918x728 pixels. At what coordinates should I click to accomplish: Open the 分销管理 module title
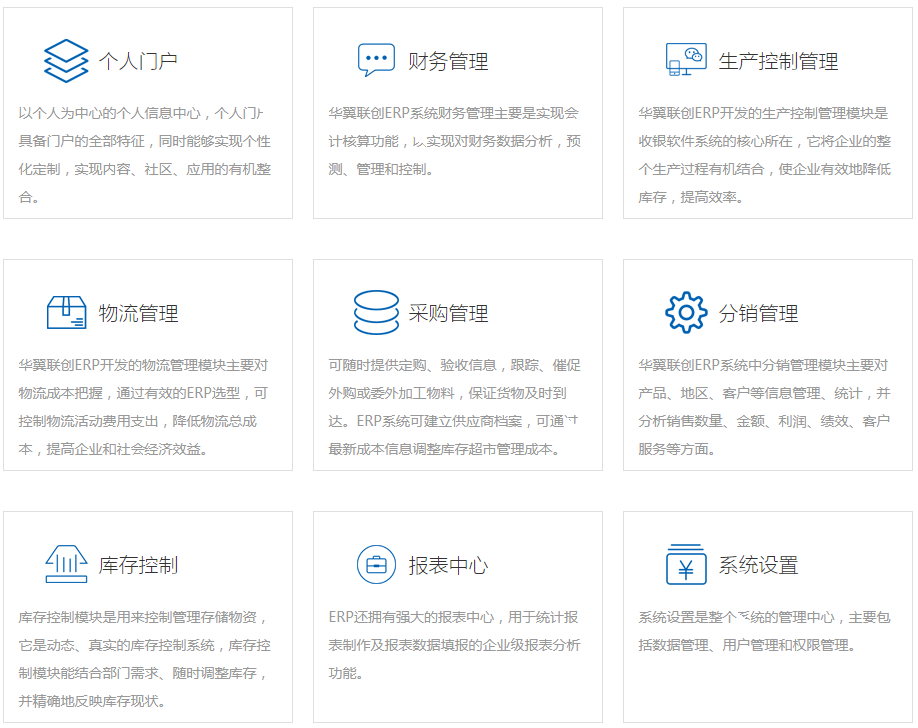pos(758,314)
